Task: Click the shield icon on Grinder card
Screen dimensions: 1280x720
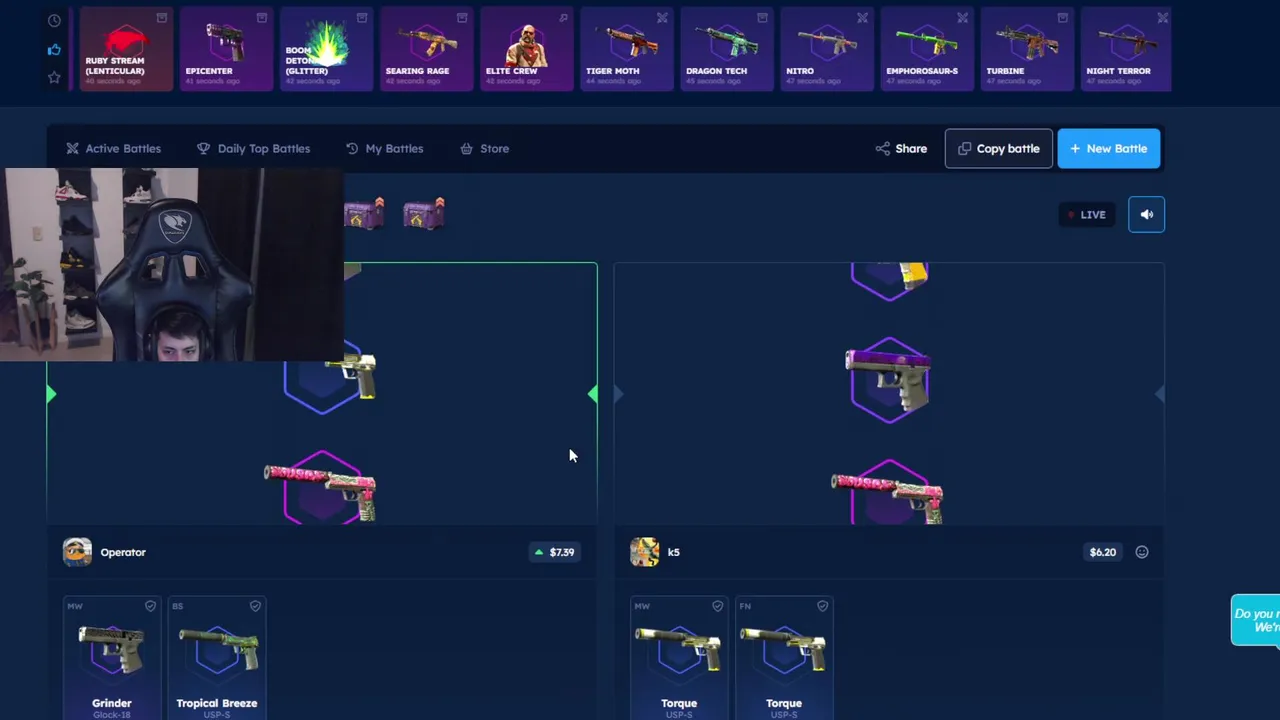Action: 150,606
